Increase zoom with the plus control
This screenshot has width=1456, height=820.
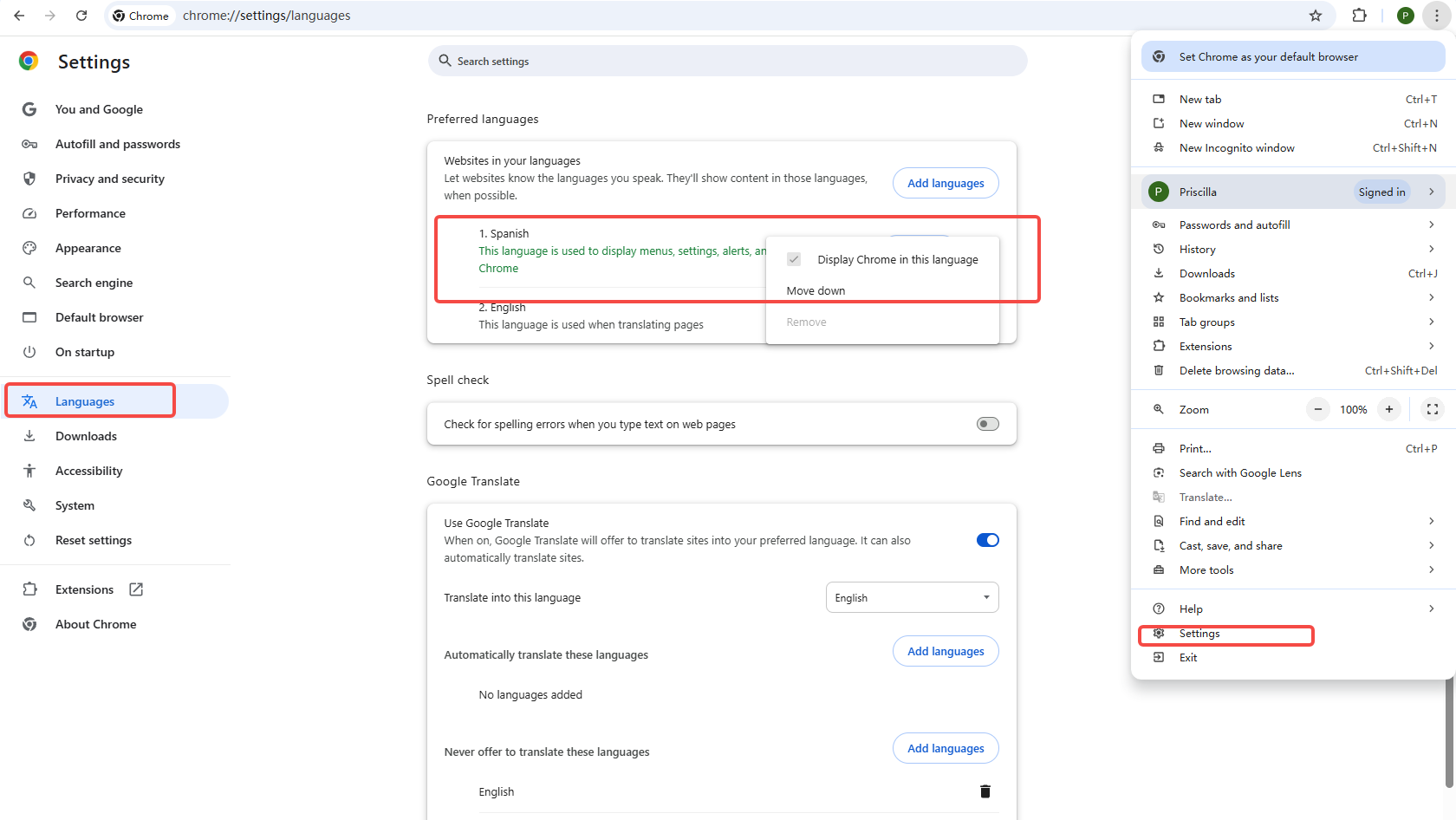(x=1388, y=408)
